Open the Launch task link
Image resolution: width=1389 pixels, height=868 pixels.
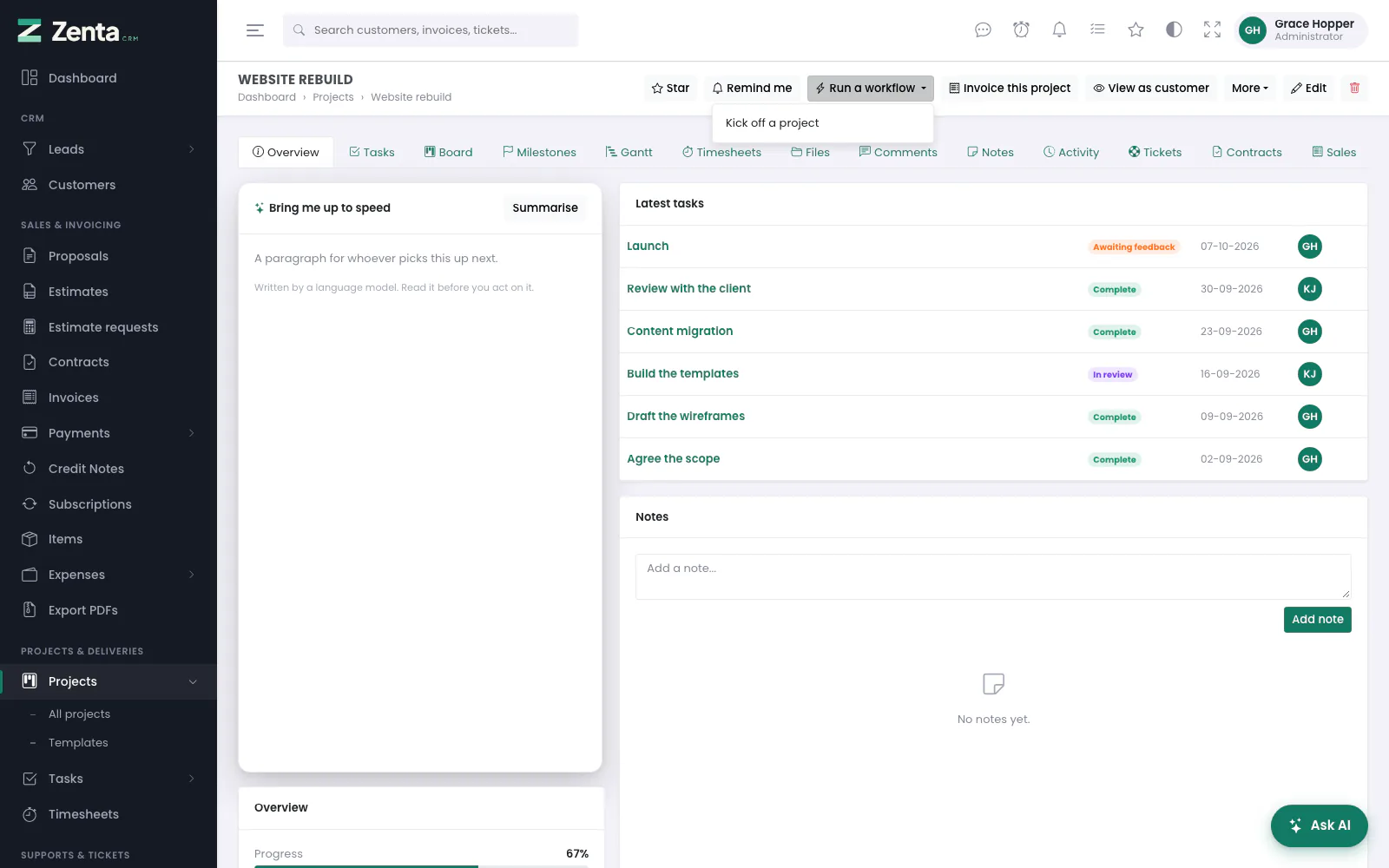click(x=648, y=247)
